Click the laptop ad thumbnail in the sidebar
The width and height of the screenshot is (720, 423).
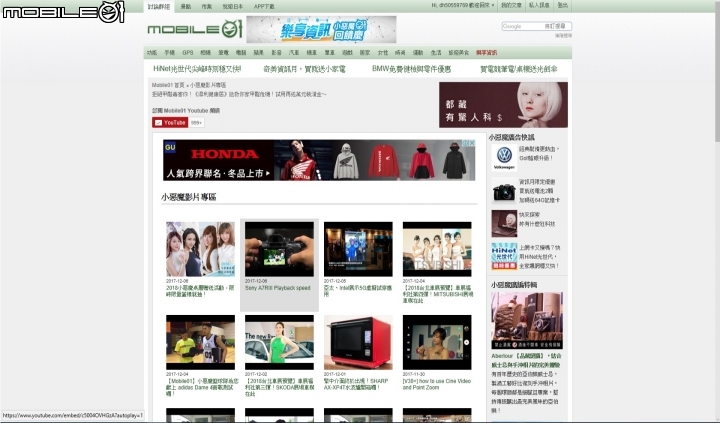pyautogui.click(x=504, y=224)
